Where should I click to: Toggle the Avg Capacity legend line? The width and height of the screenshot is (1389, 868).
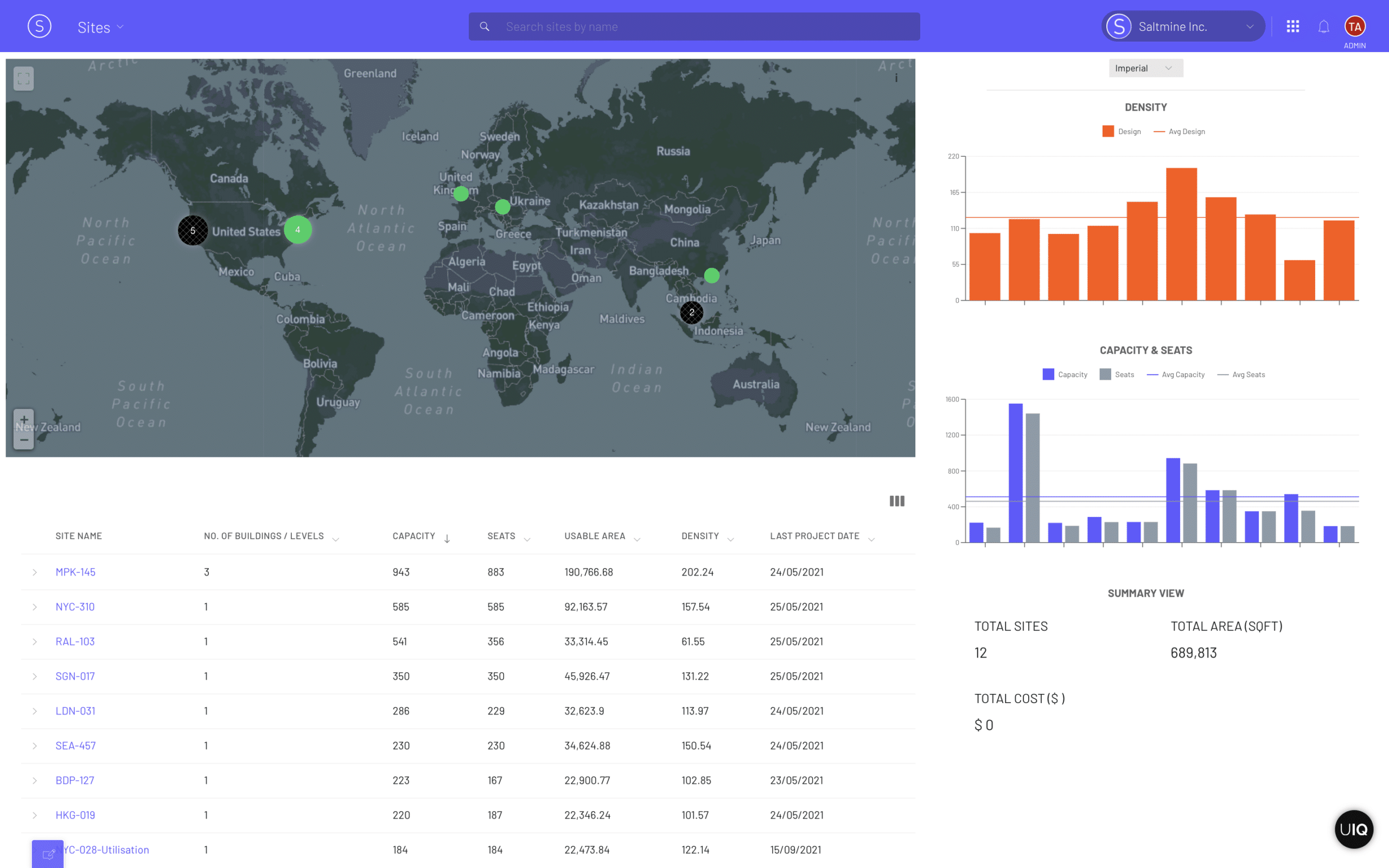pyautogui.click(x=1152, y=374)
